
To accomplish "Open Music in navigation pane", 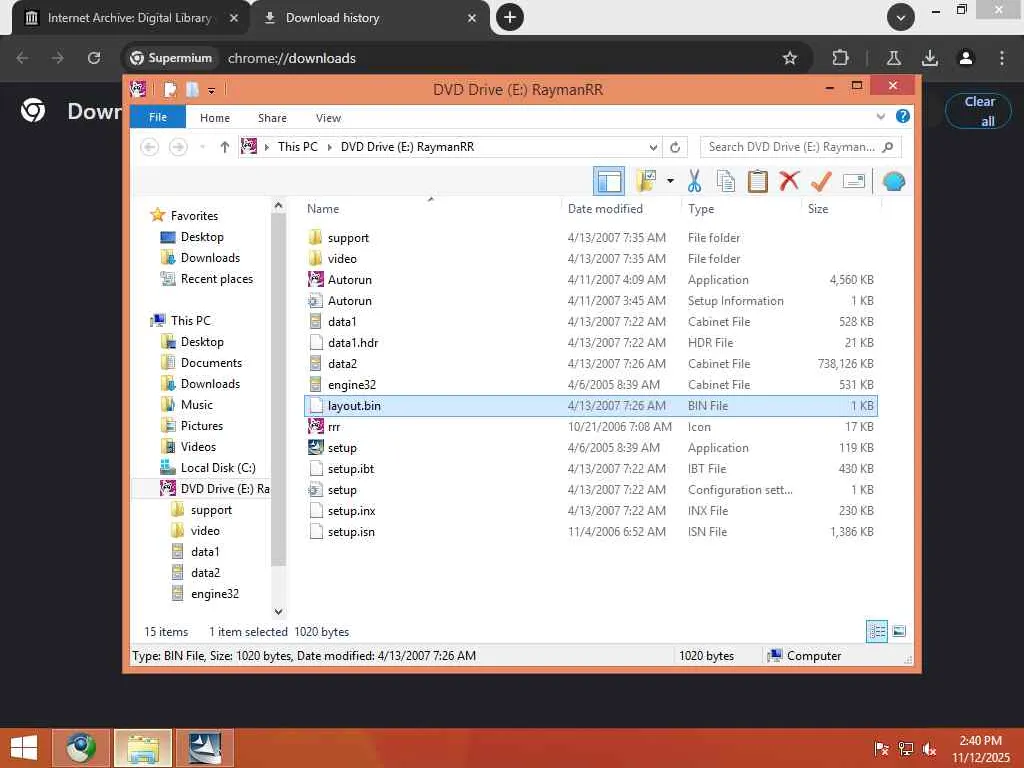I will pyautogui.click(x=197, y=405).
